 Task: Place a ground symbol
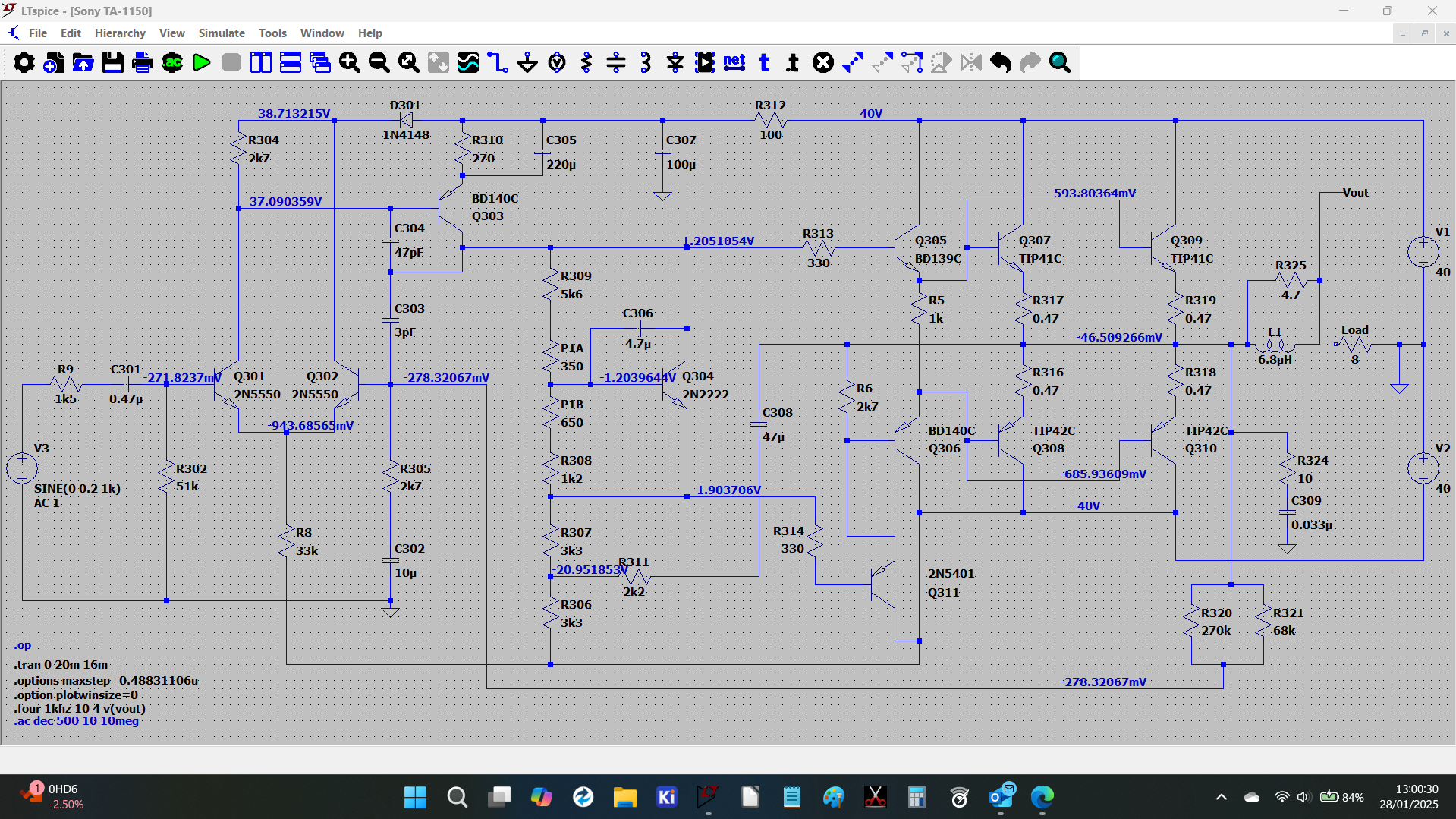point(527,62)
